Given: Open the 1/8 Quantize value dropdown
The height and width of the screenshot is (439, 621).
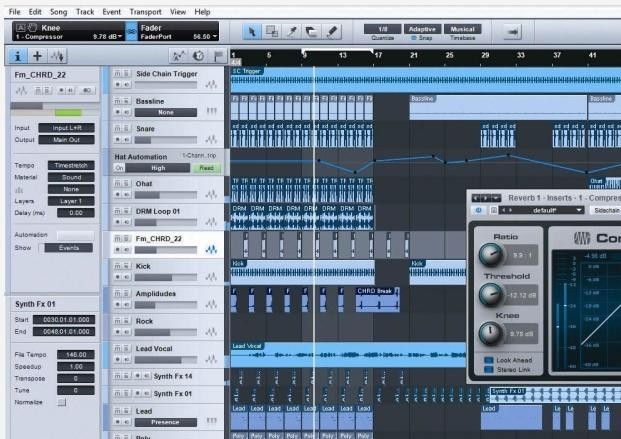Looking at the screenshot, I should pyautogui.click(x=376, y=29).
